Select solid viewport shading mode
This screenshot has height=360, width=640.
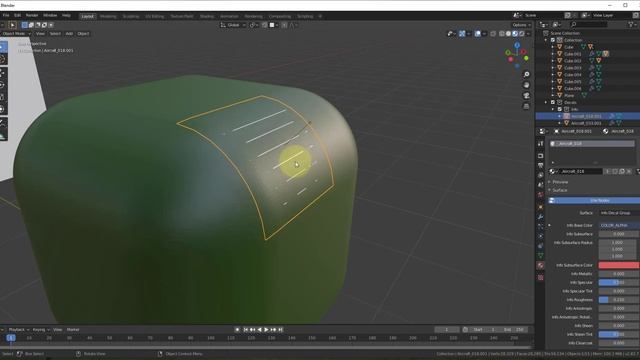(508, 33)
